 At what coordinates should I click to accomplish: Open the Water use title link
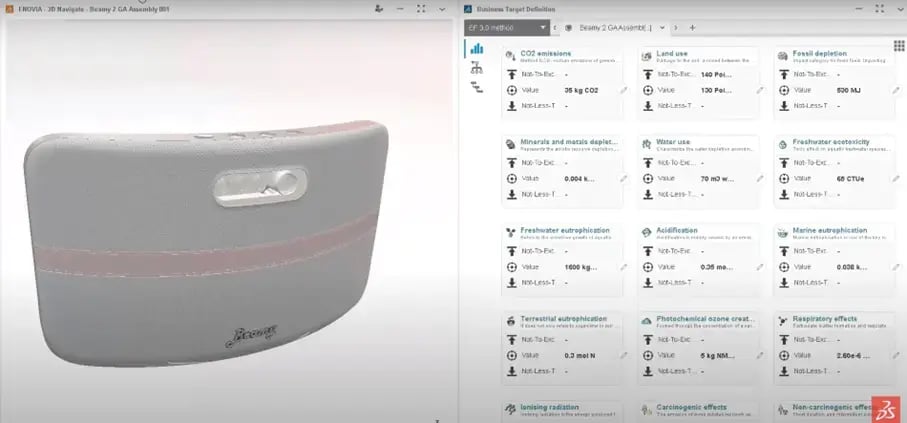673,142
